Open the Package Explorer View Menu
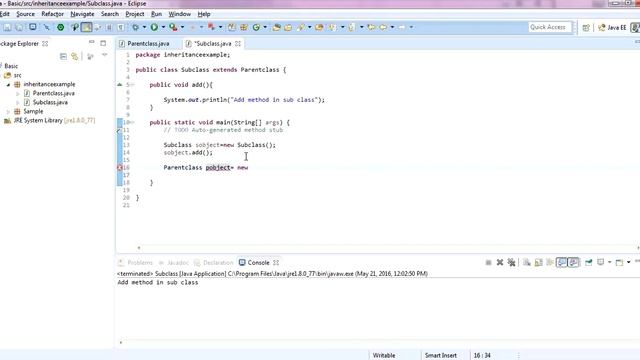 (x=104, y=56)
